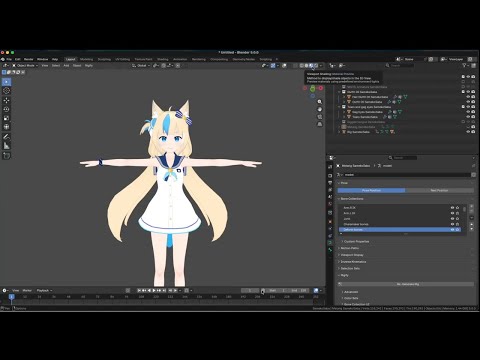
Task: Open the Object Mode dropdown
Action: coord(25,66)
